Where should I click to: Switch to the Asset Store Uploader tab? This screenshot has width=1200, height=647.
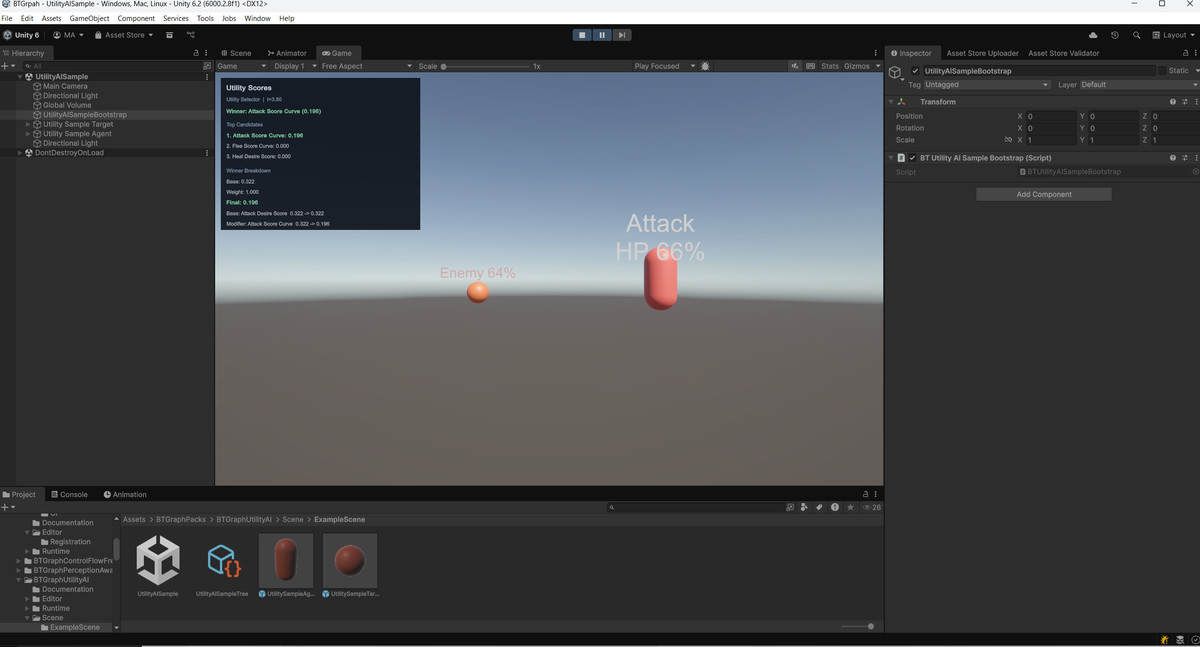[x=982, y=53]
